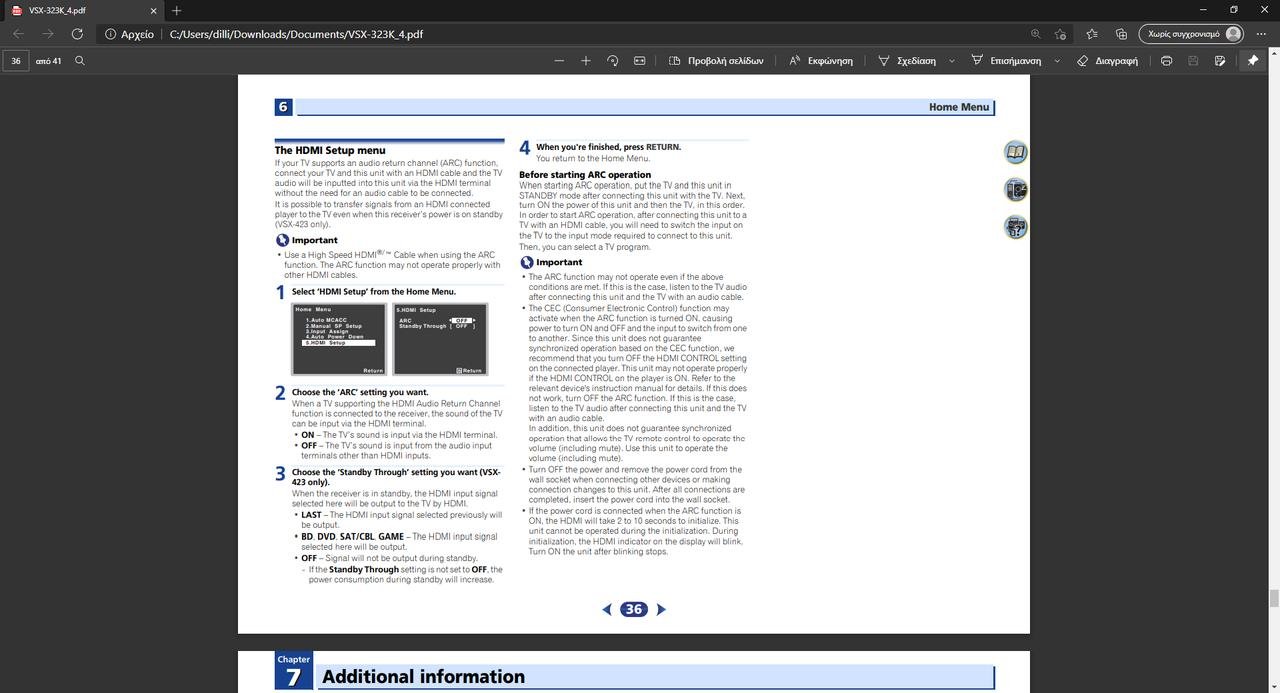Click the page 36 number badge
Image resolution: width=1280 pixels, height=693 pixels.
click(633, 609)
